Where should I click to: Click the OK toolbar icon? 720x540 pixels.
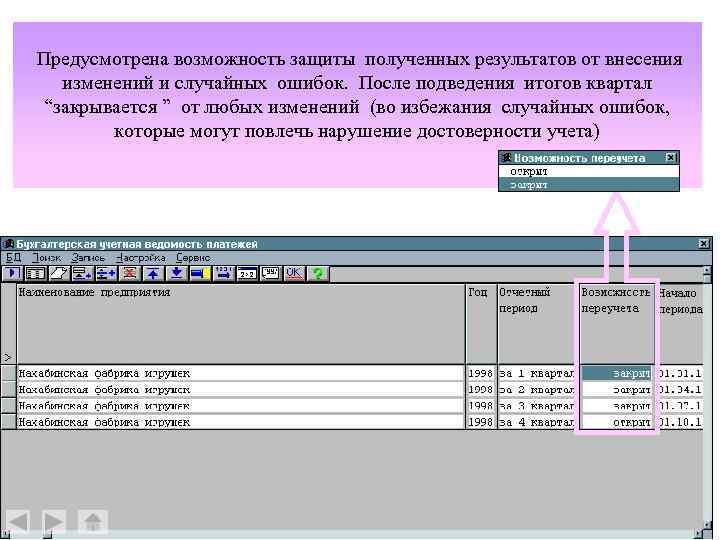(294, 274)
